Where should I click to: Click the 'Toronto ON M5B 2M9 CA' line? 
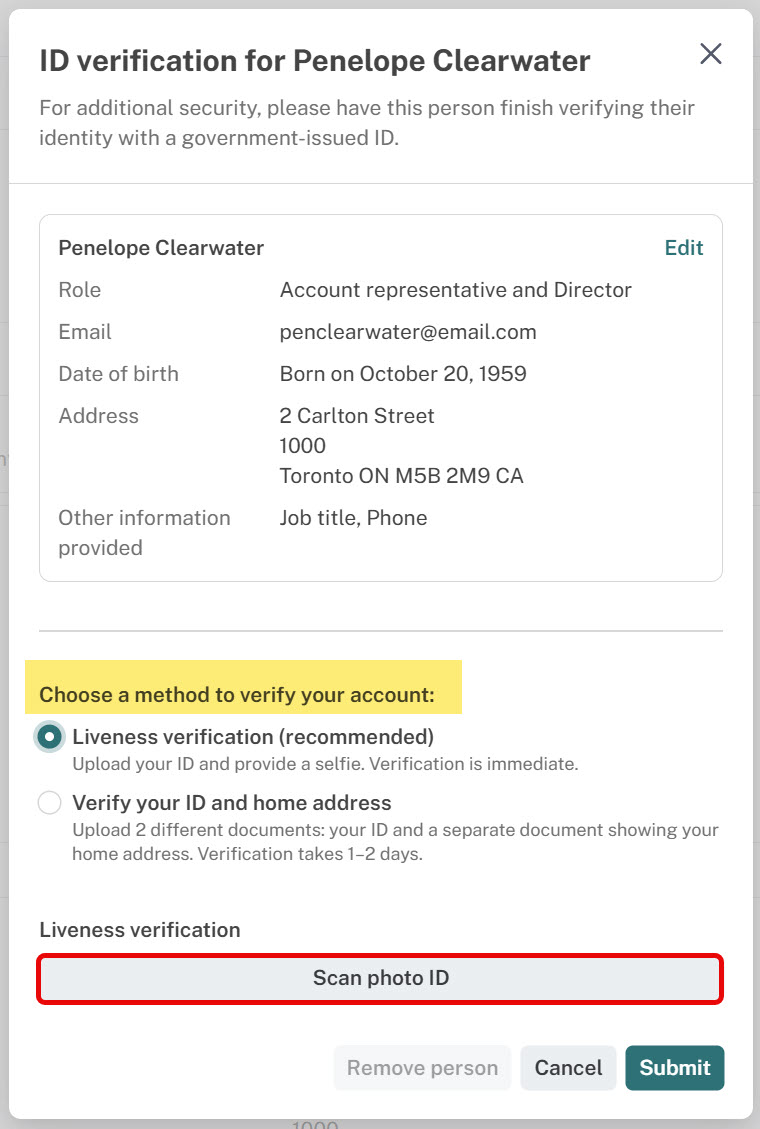[x=401, y=476]
